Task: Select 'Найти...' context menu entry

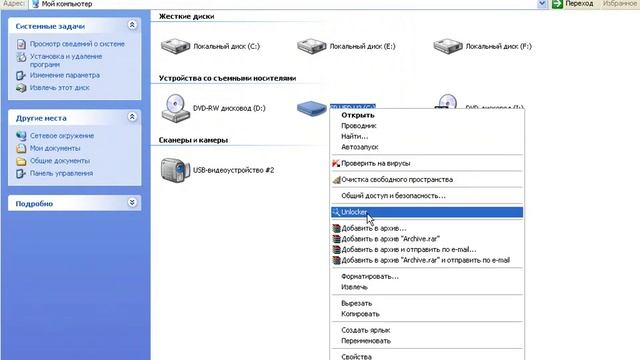Action: 427,136
